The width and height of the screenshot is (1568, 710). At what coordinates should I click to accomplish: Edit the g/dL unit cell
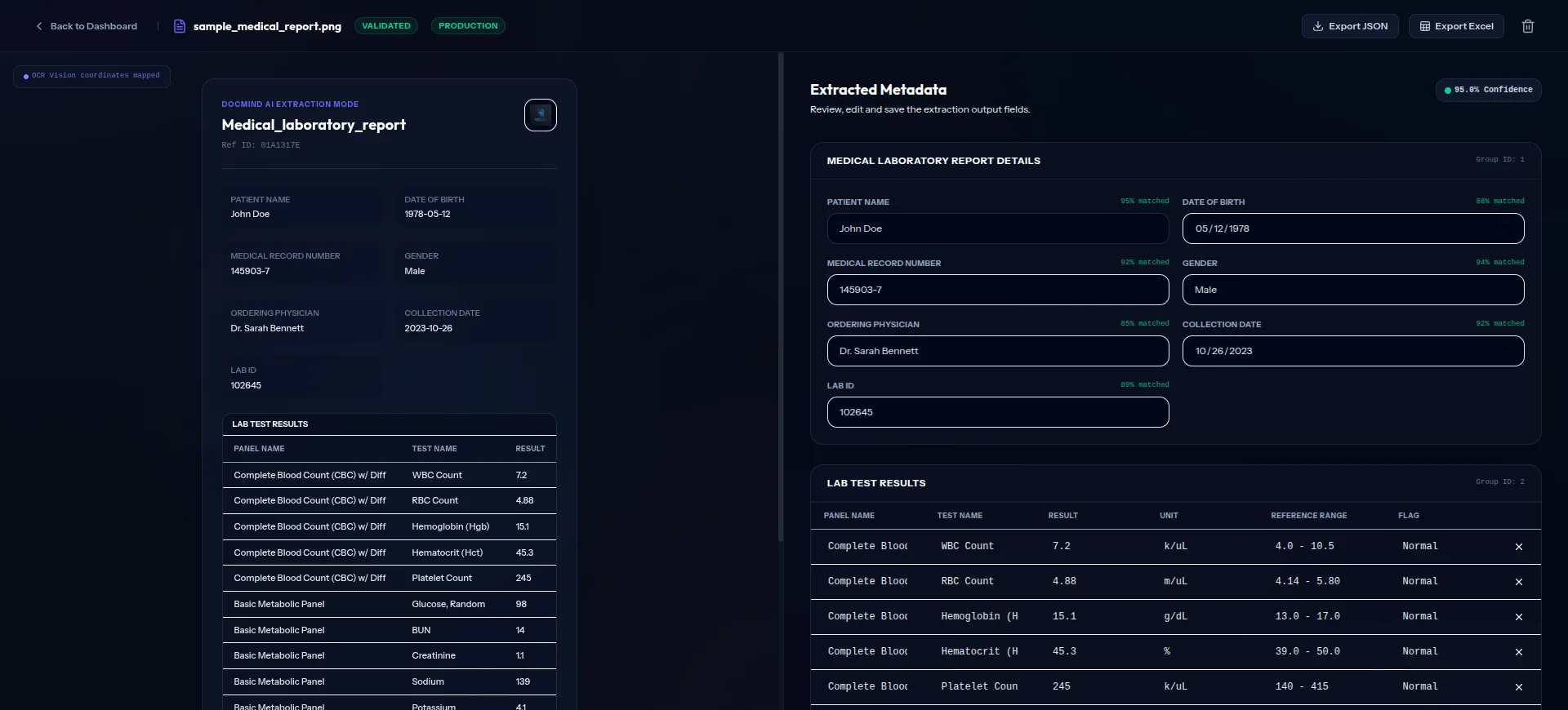1200,616
